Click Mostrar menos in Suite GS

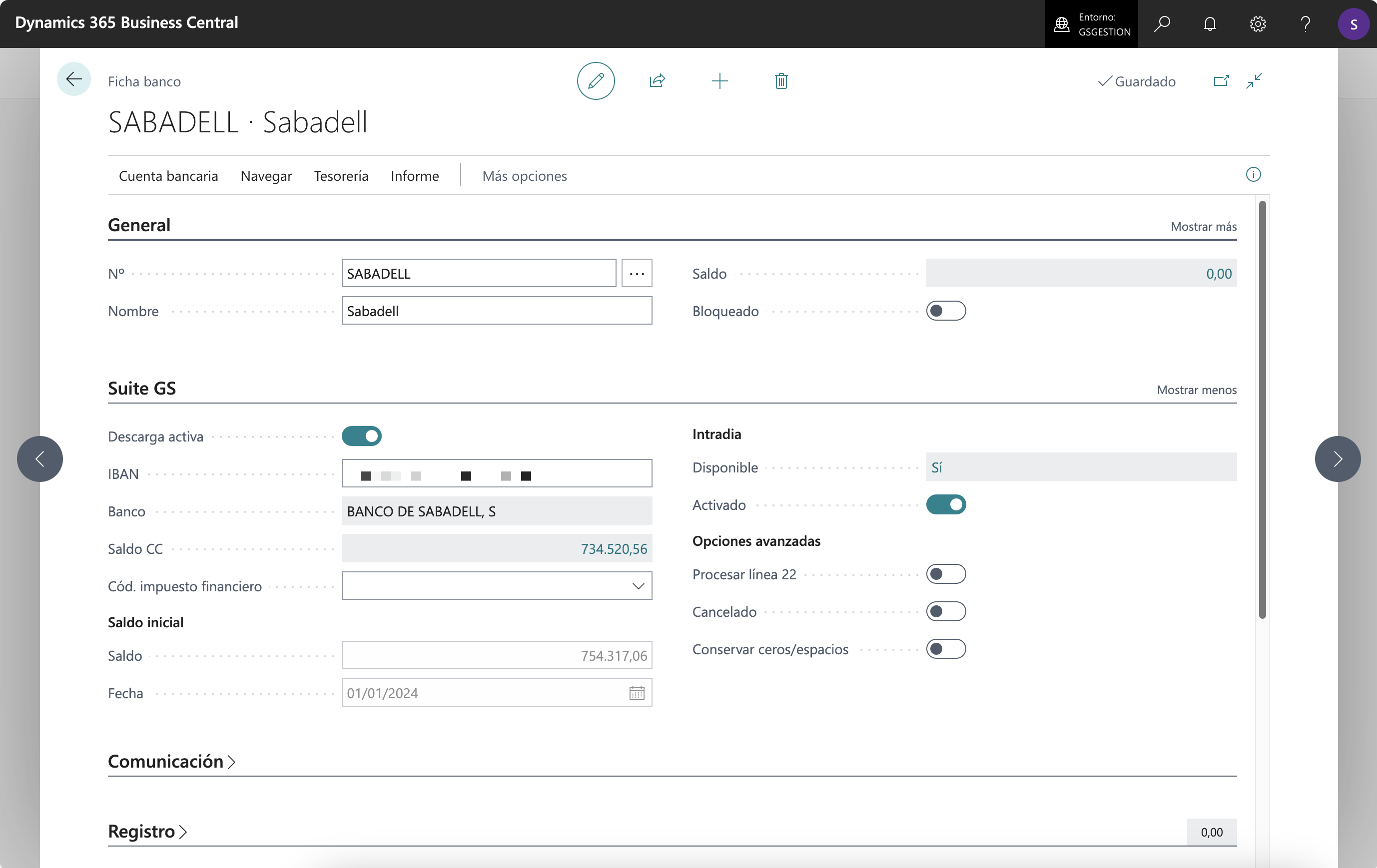(1197, 390)
